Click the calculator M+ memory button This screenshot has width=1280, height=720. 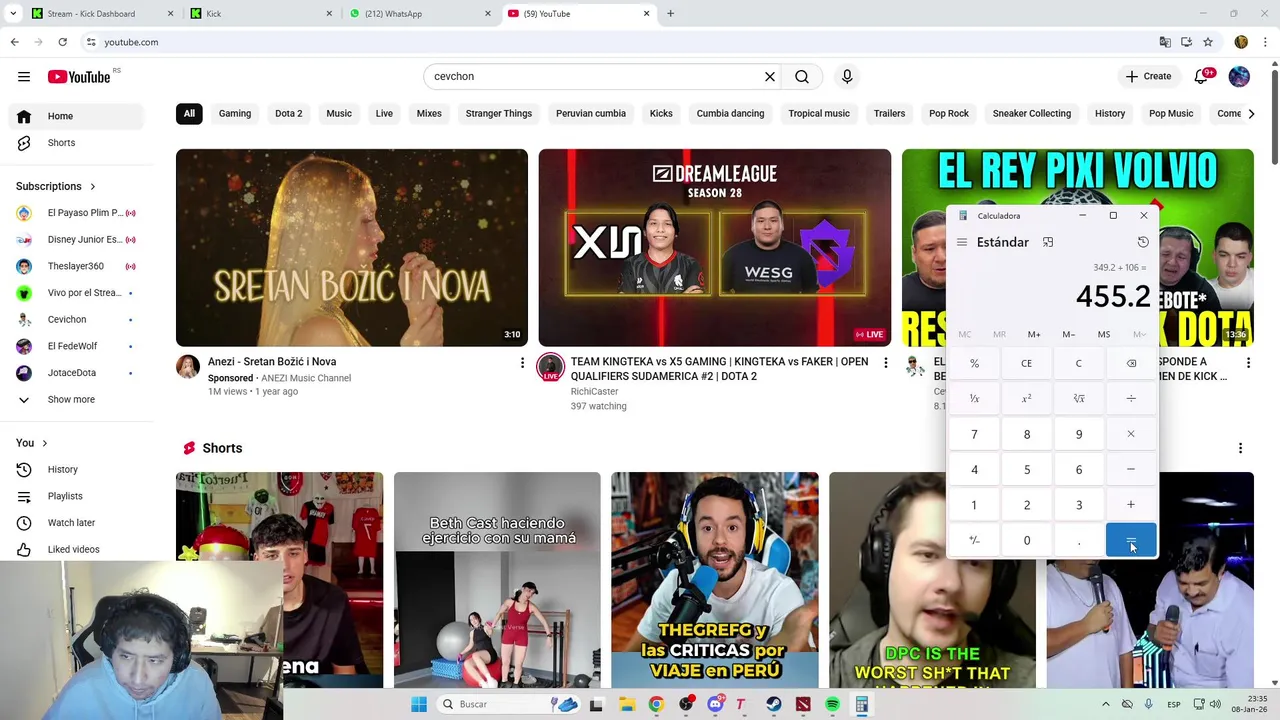pyautogui.click(x=1034, y=334)
